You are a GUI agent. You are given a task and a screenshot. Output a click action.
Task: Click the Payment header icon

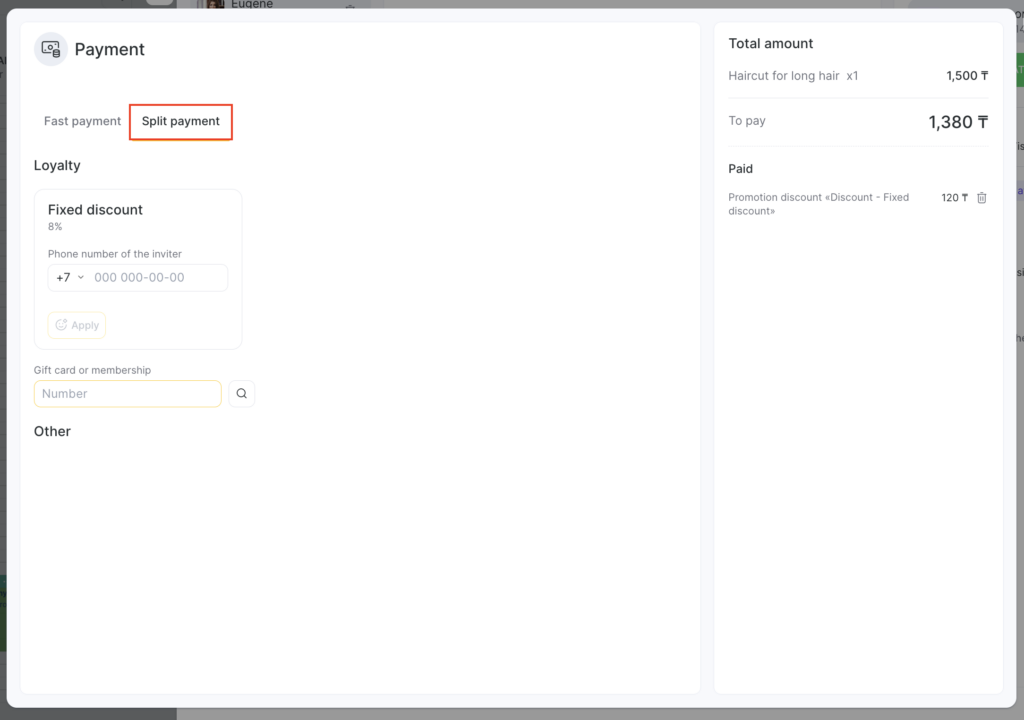51,49
